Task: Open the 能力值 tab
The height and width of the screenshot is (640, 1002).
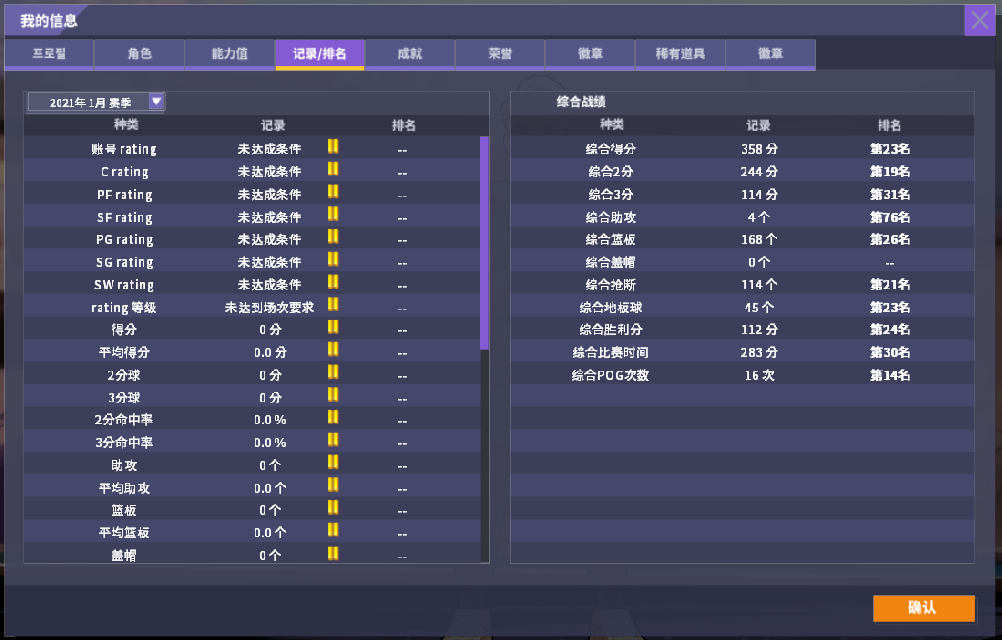Action: coord(229,54)
